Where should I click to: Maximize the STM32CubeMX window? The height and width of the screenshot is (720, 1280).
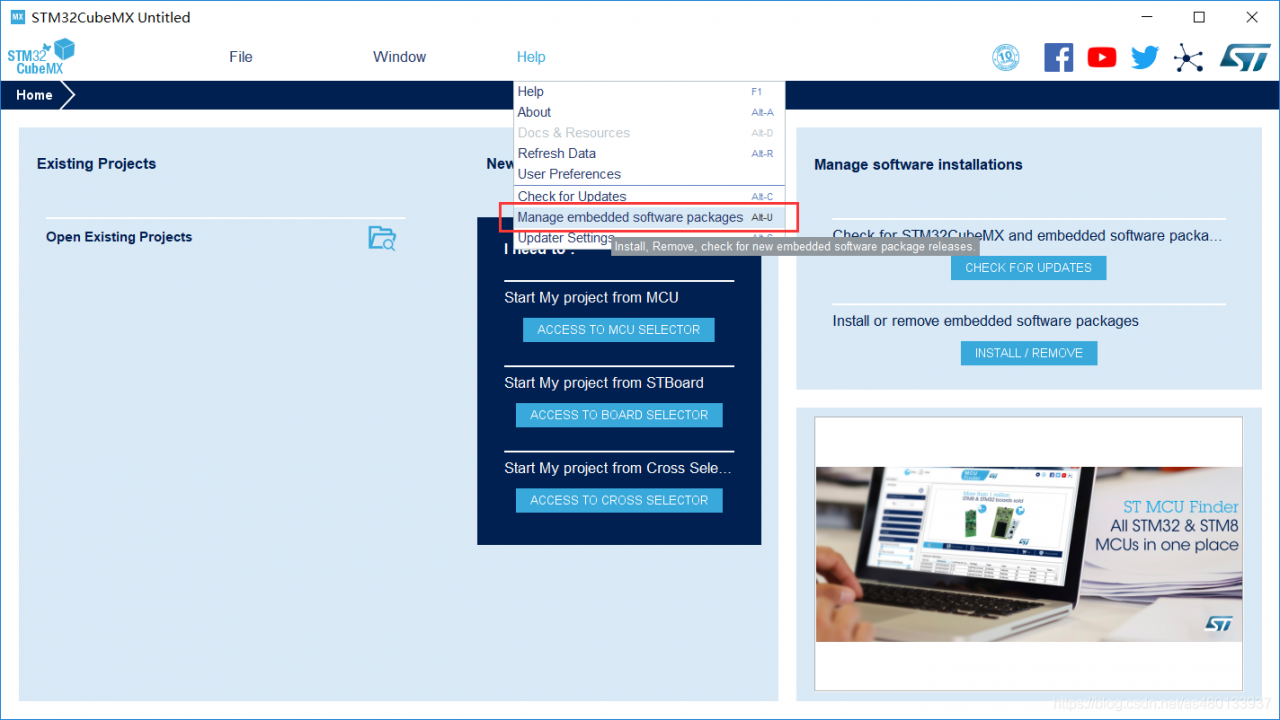click(x=1199, y=17)
